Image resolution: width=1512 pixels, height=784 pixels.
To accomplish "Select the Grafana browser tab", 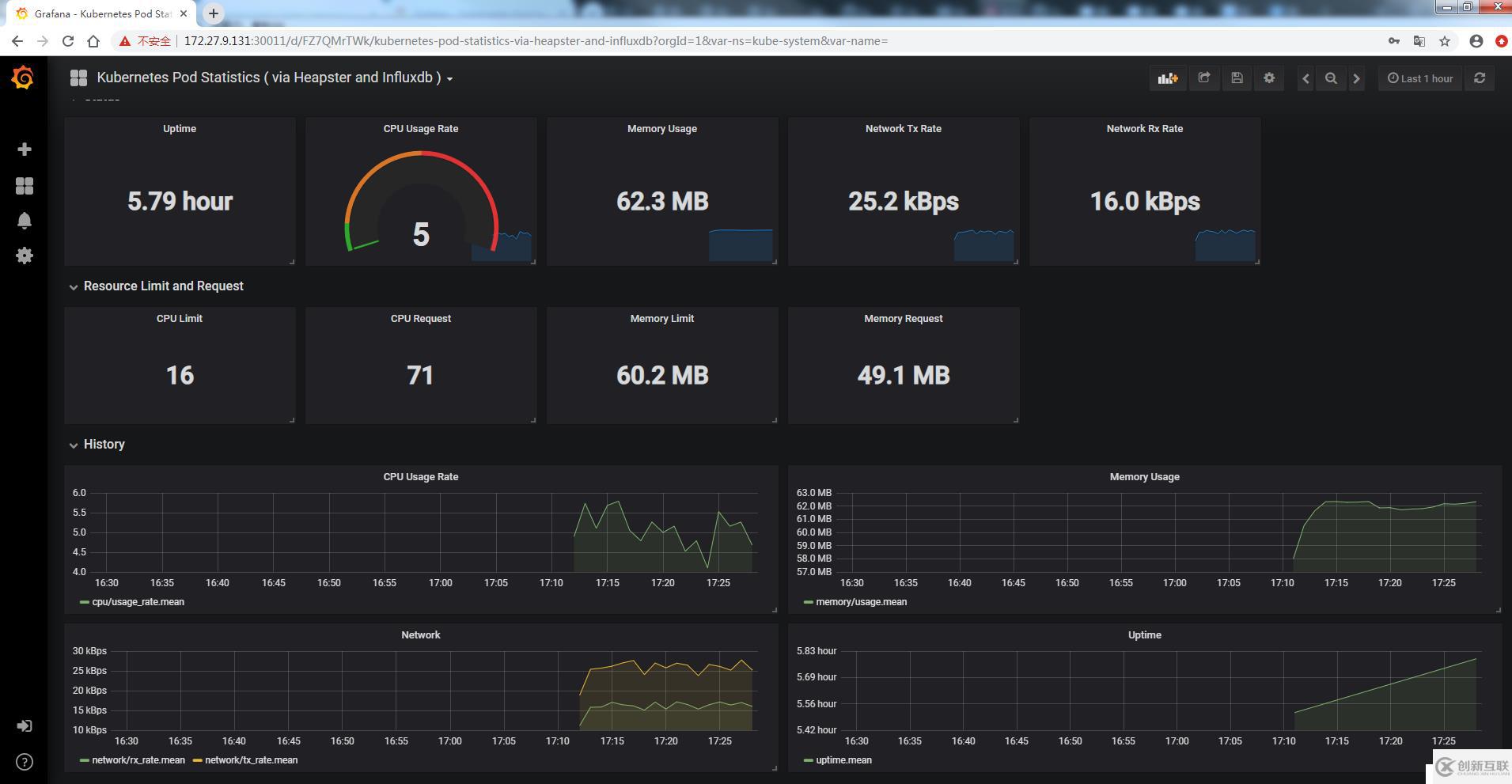I will [x=103, y=13].
